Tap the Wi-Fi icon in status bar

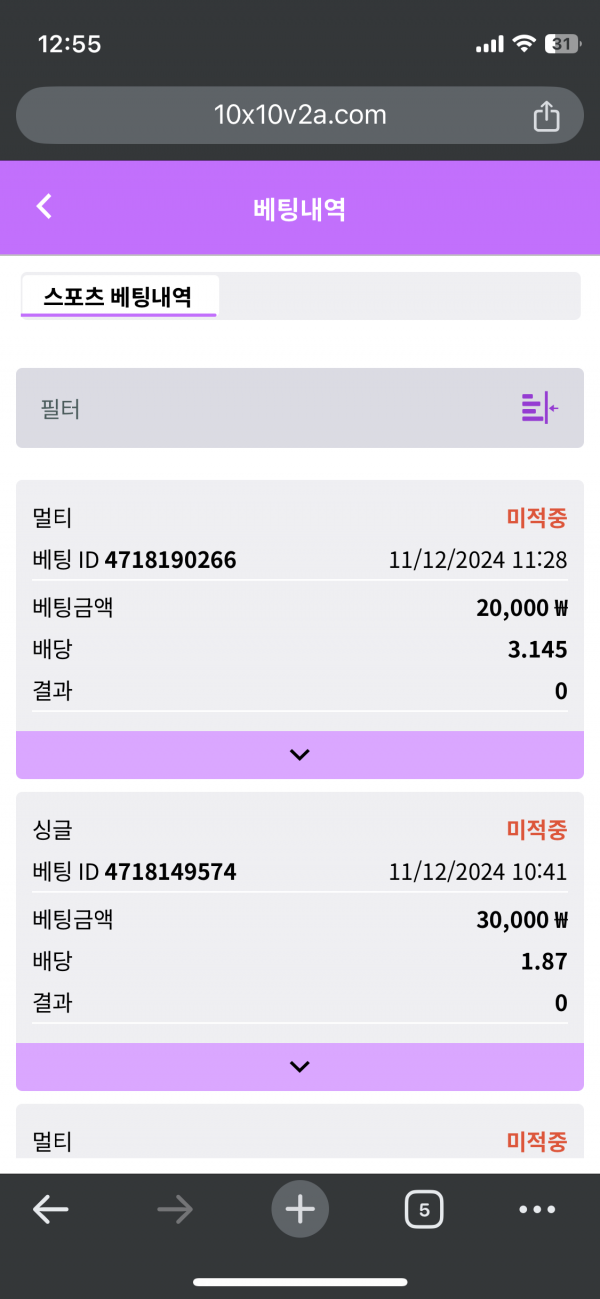[523, 44]
